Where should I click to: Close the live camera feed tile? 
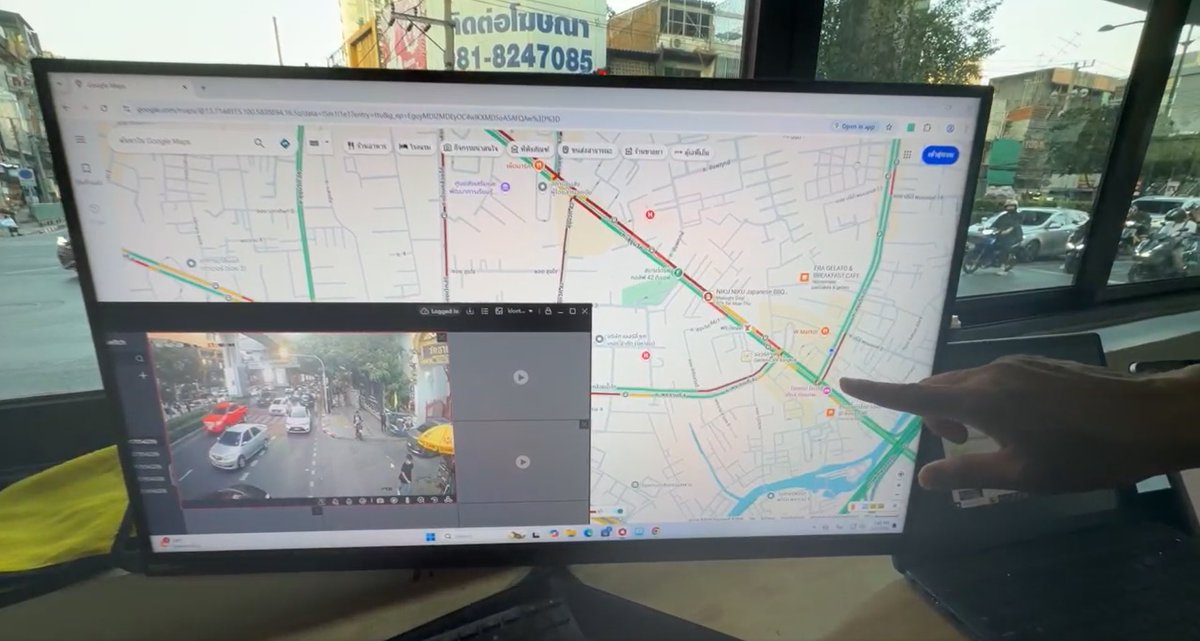442,337
